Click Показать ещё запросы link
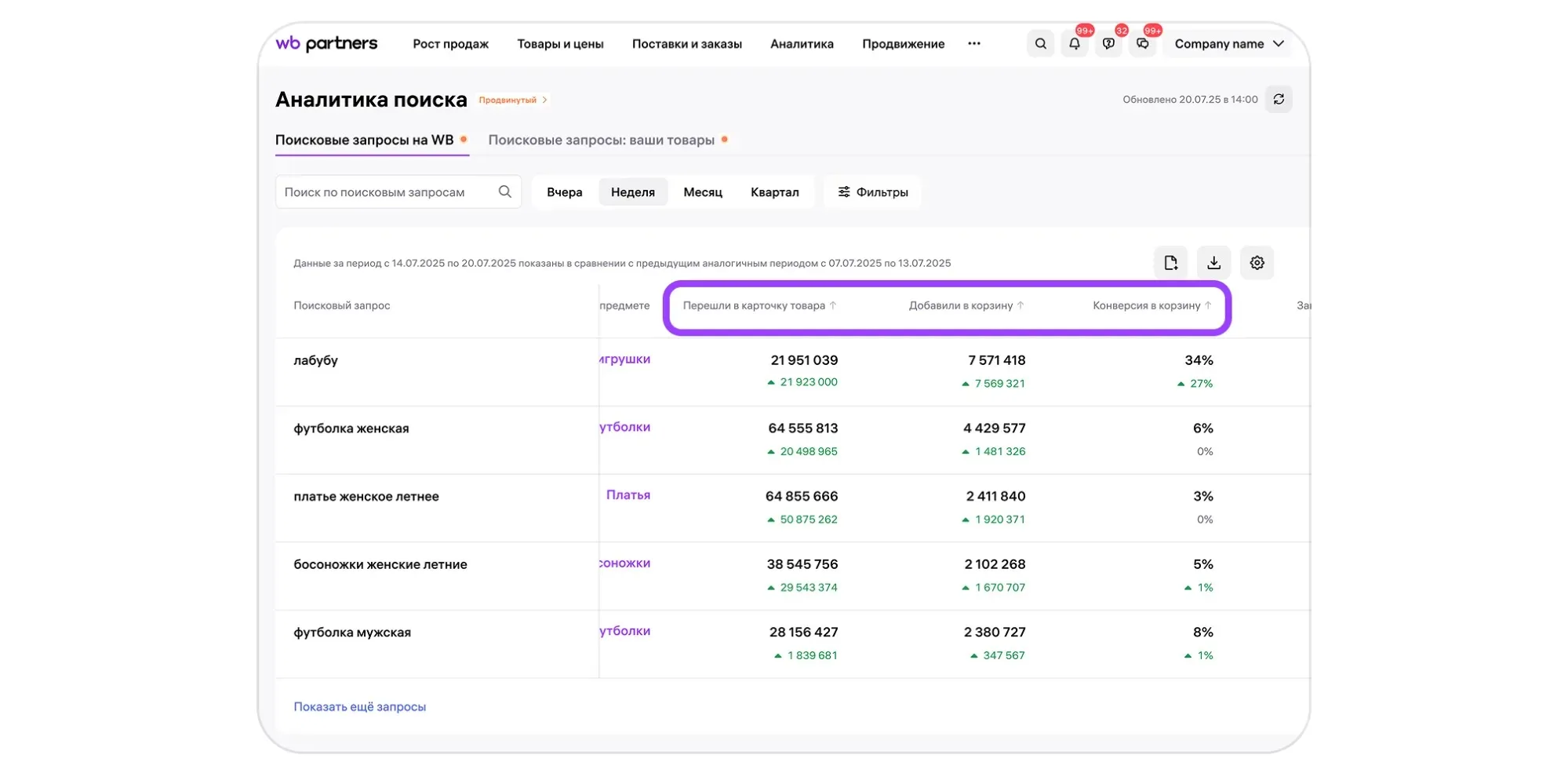This screenshot has height=773, width=1568. (x=359, y=707)
